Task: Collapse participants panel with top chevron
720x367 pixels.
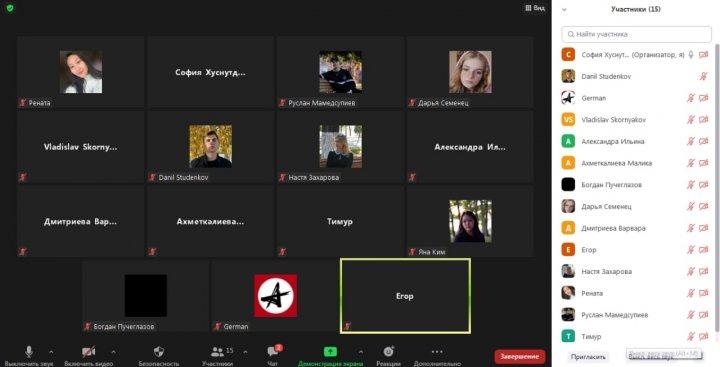Action: pyautogui.click(x=564, y=9)
